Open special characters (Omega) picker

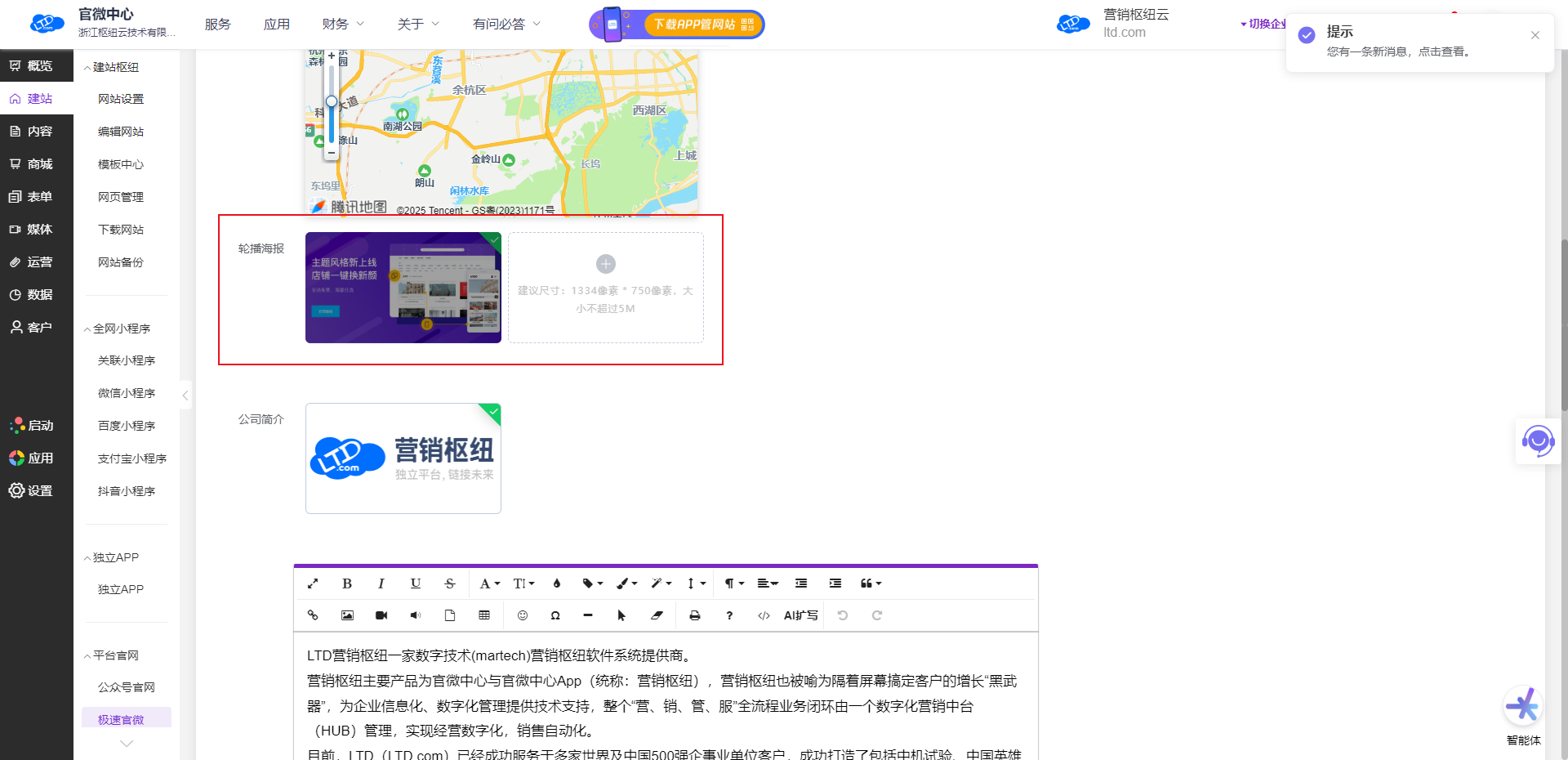(x=555, y=615)
